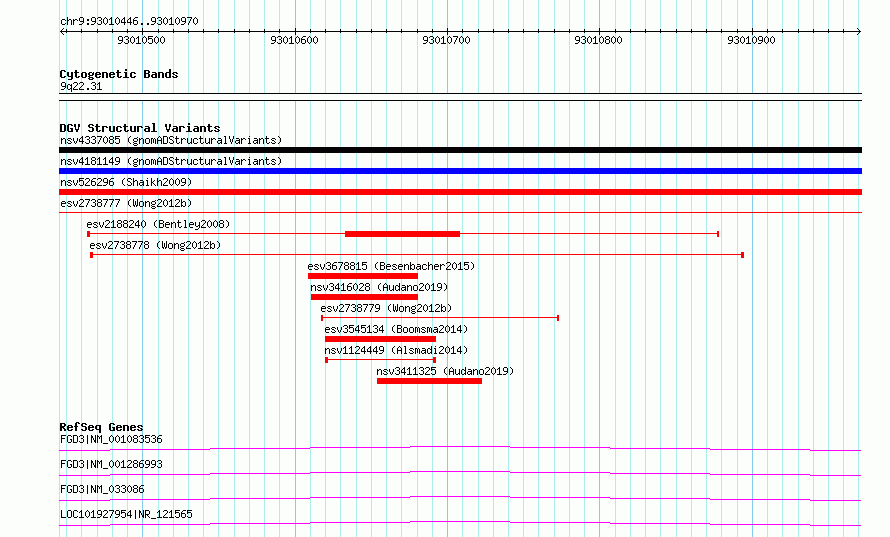Click ruler position 93010500
This screenshot has height=537, width=890.
tap(141, 40)
